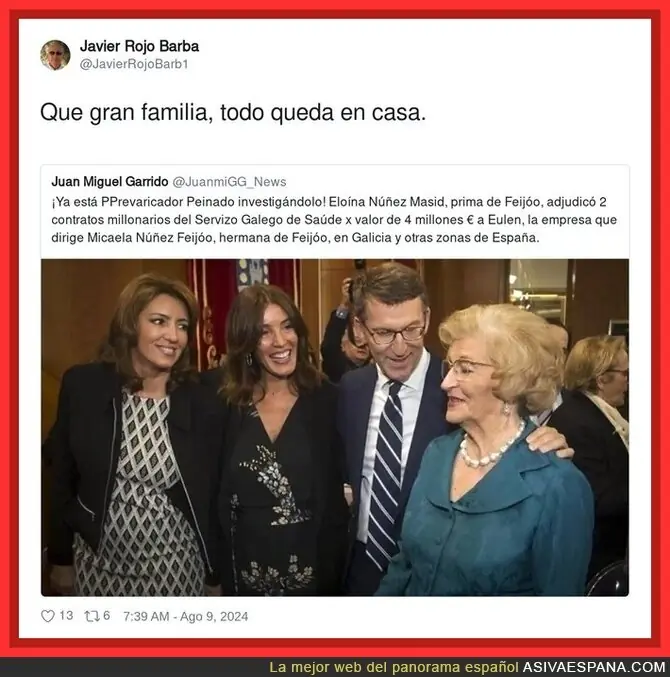This screenshot has width=670, height=677.
Task: Open Javier Rojo Barba's profile avatar
Action: coord(55,55)
